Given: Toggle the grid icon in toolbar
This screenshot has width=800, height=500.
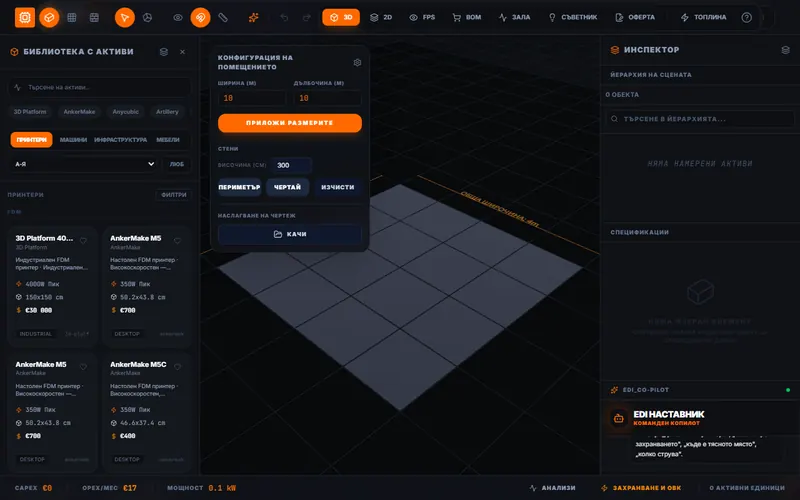Looking at the screenshot, I should 72,17.
